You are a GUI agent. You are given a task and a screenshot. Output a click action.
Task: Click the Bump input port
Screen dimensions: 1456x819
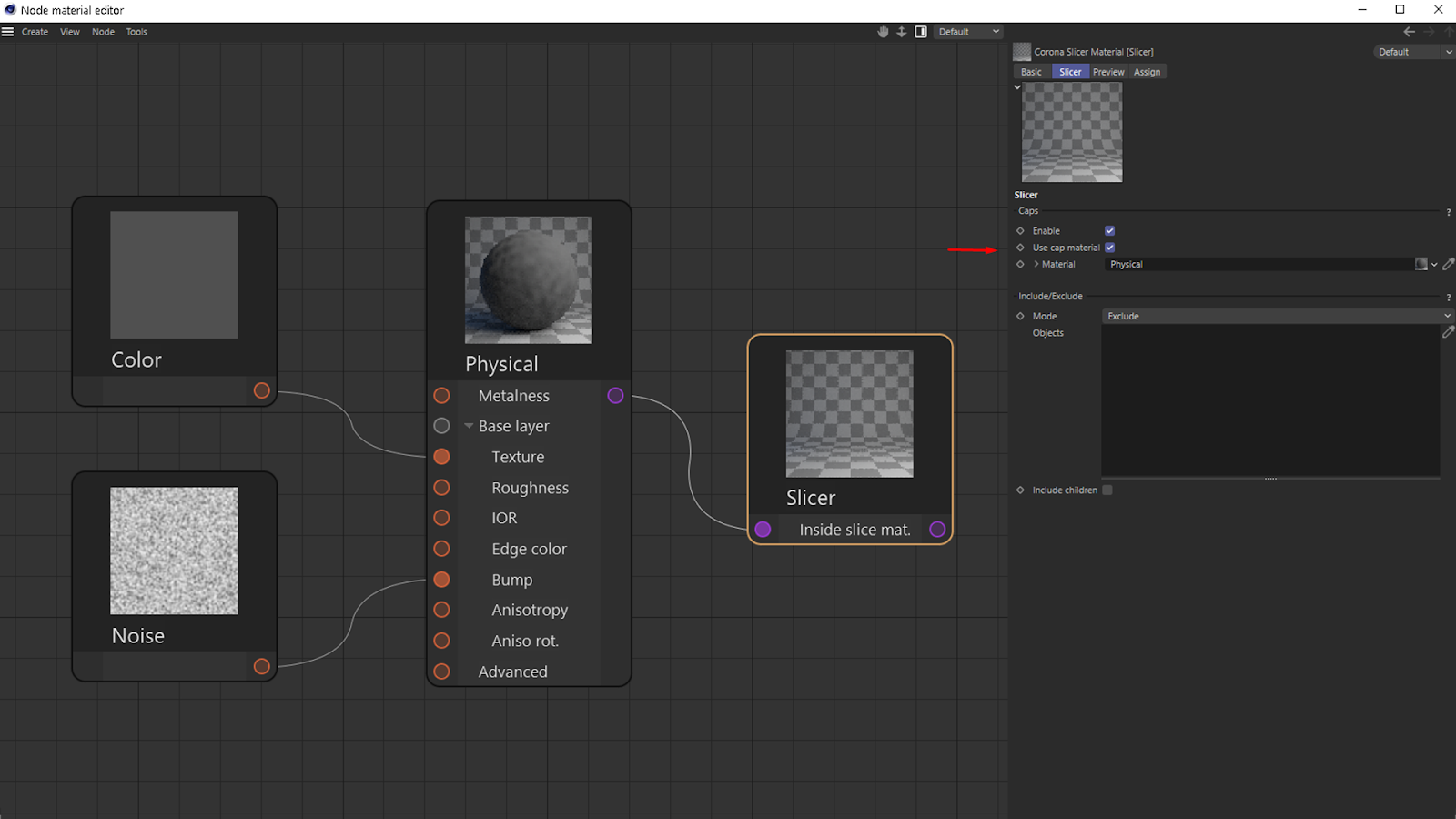click(x=442, y=580)
